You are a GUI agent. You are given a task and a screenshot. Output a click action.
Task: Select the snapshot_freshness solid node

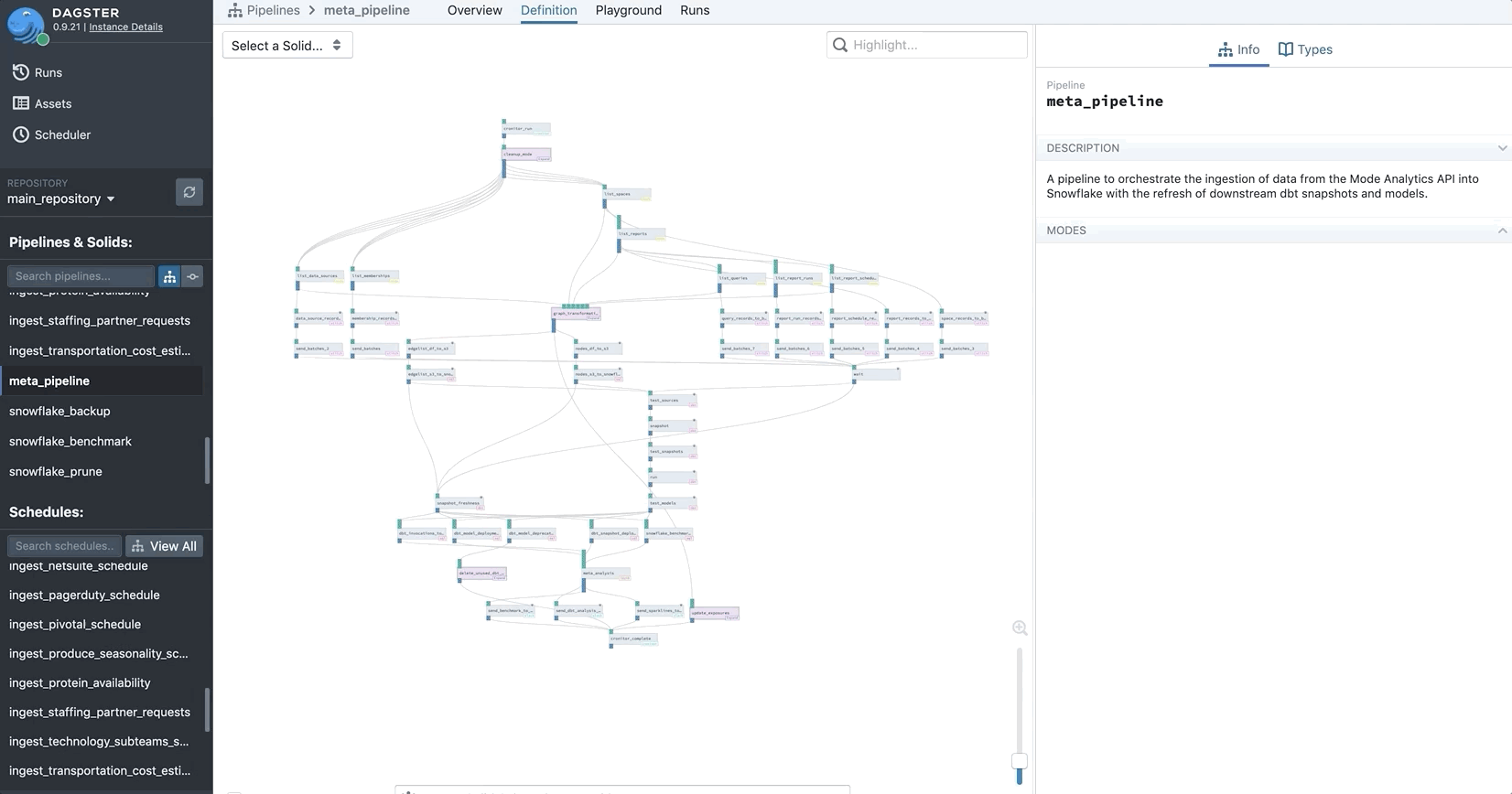click(459, 502)
